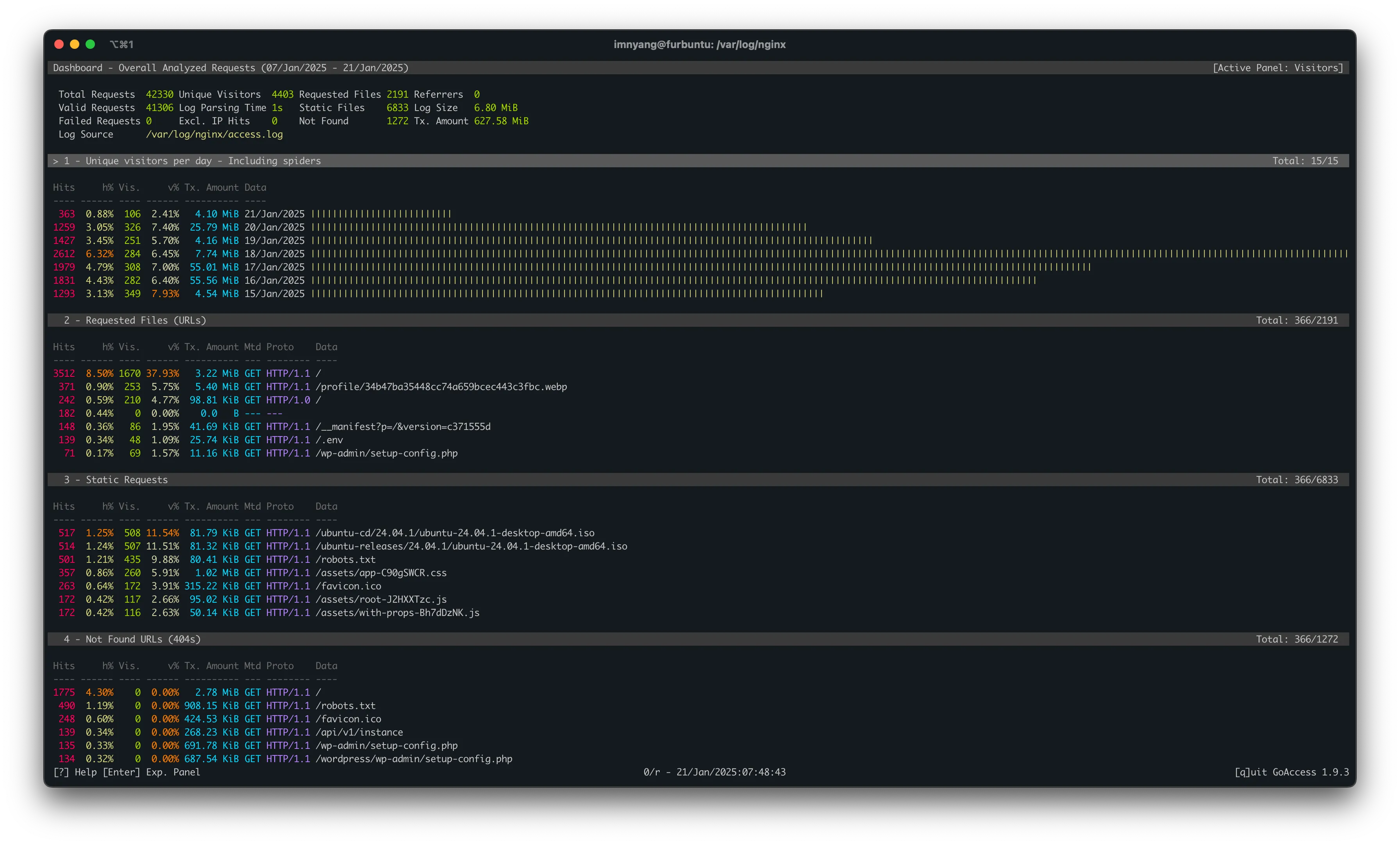
Task: Click the 3512 hits value in Requested Files
Action: (x=64, y=374)
